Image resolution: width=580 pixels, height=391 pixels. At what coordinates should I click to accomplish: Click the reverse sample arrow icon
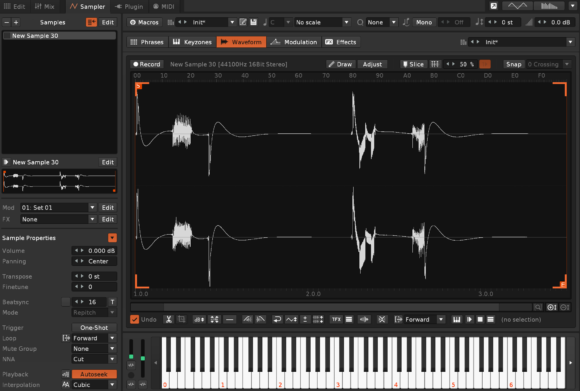coord(277,320)
